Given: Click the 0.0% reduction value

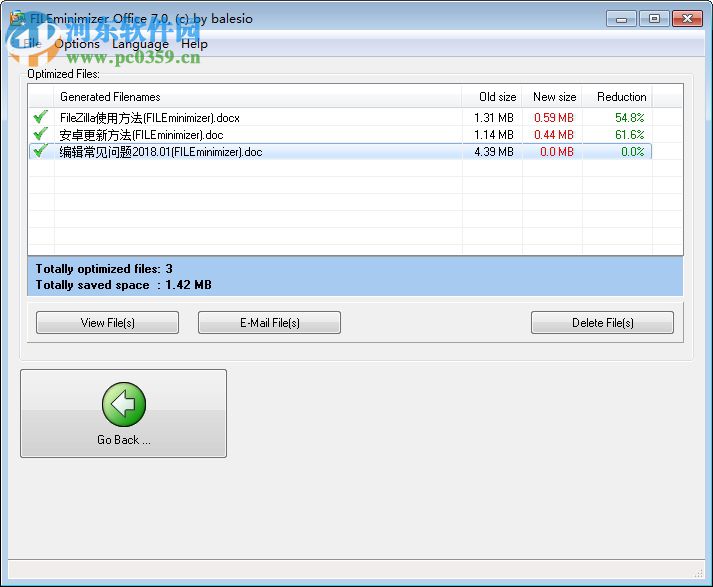Looking at the screenshot, I should point(633,151).
